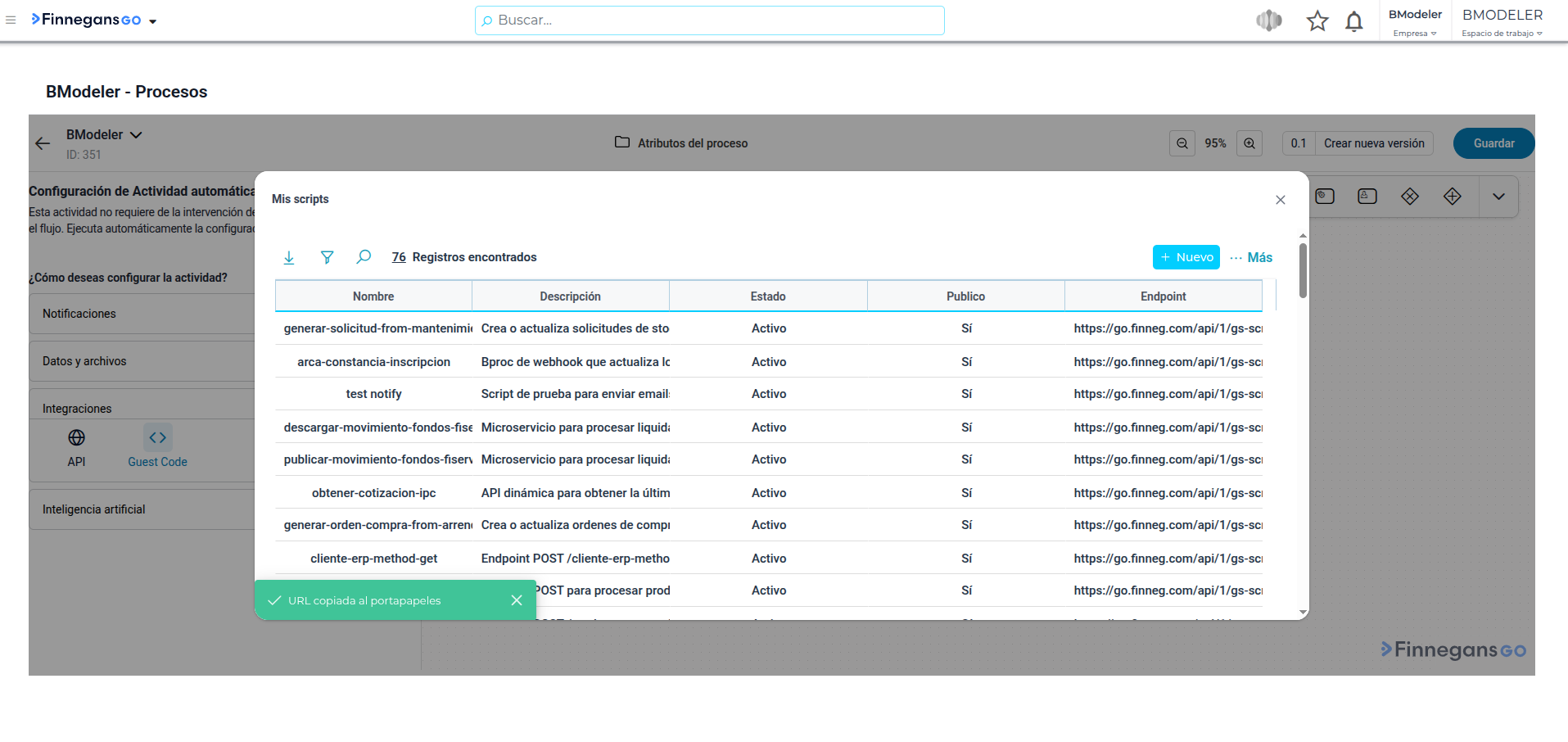Select the parallel gateway (plus diamond) shape
Image resolution: width=1568 pixels, height=742 pixels.
[x=1453, y=197]
